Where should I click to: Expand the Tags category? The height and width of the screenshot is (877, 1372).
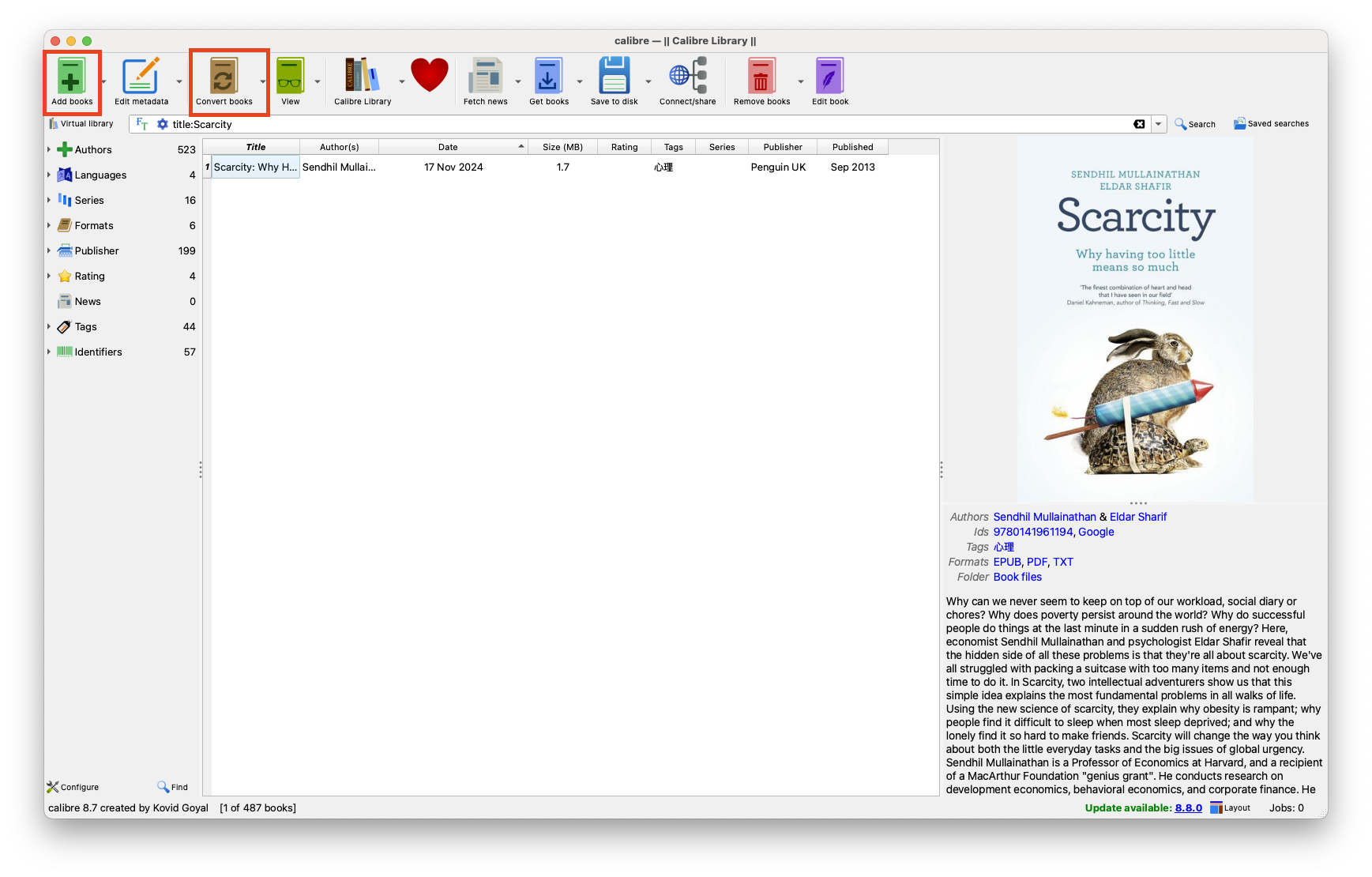tap(49, 326)
